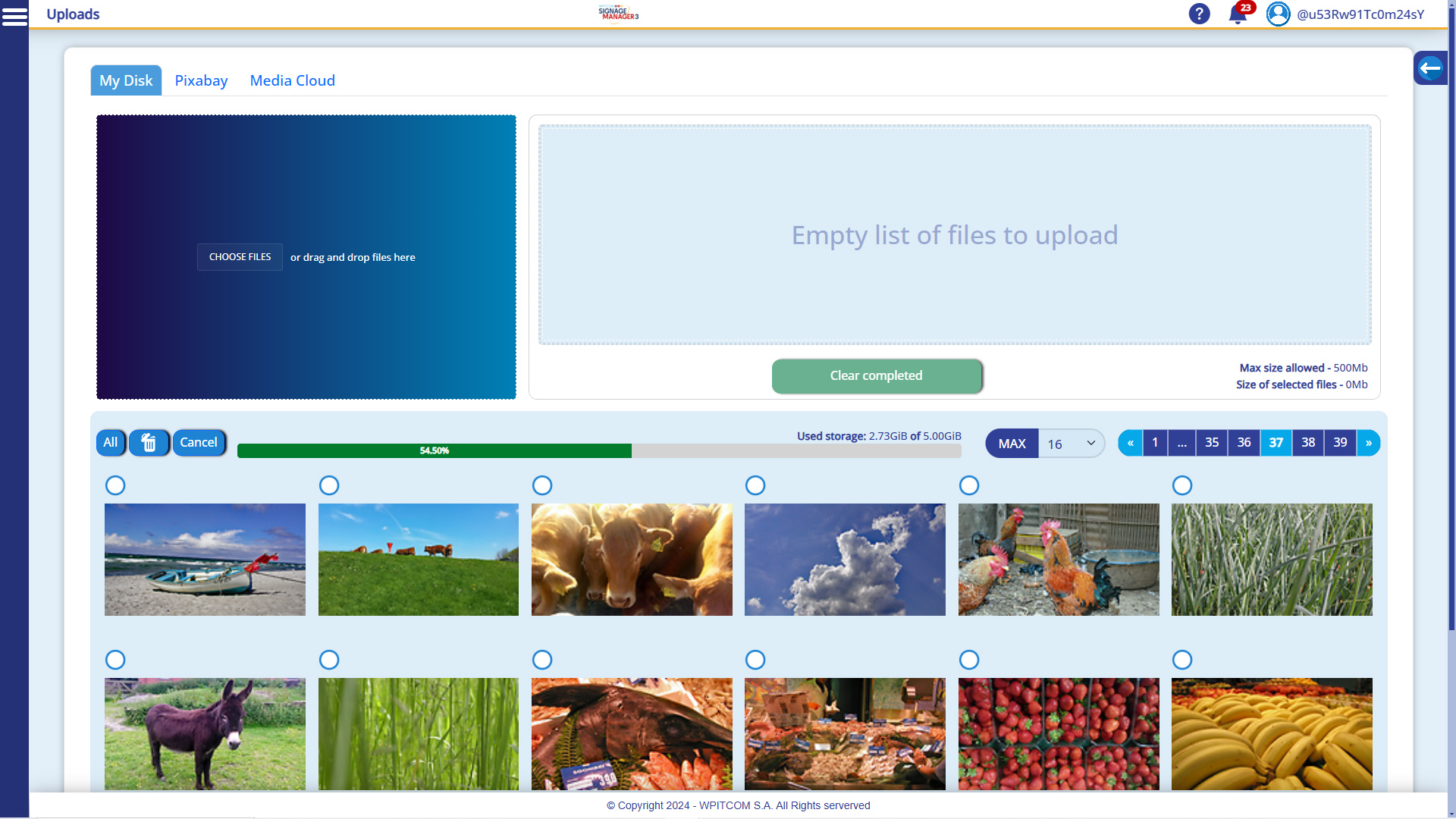Screen dimensions: 1456x819
Task: Click the back arrow on the right edge
Action: (x=1430, y=67)
